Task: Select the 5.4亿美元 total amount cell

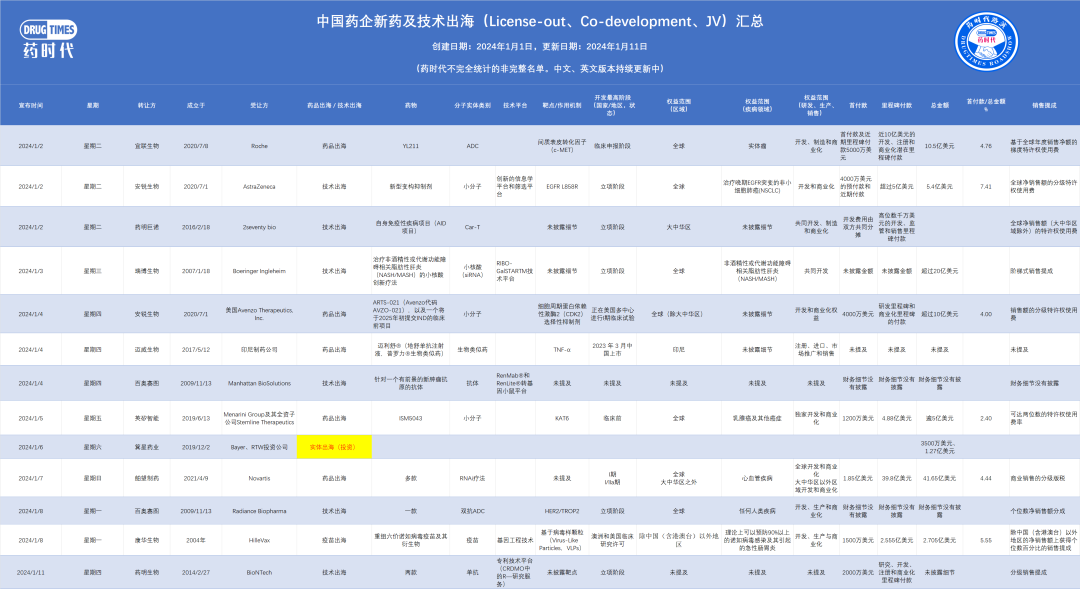Action: point(939,187)
